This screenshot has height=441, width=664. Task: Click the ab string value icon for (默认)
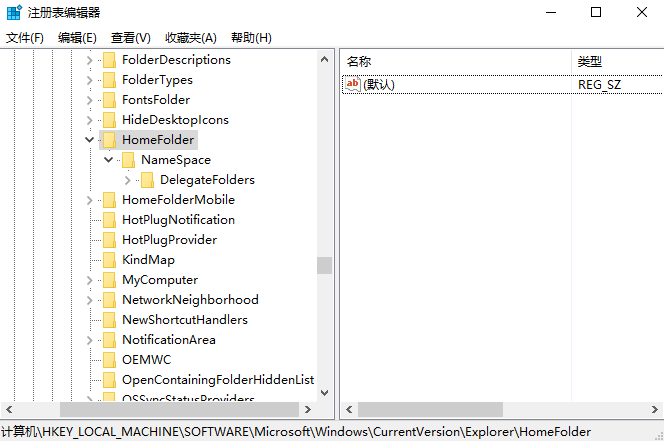(x=353, y=84)
